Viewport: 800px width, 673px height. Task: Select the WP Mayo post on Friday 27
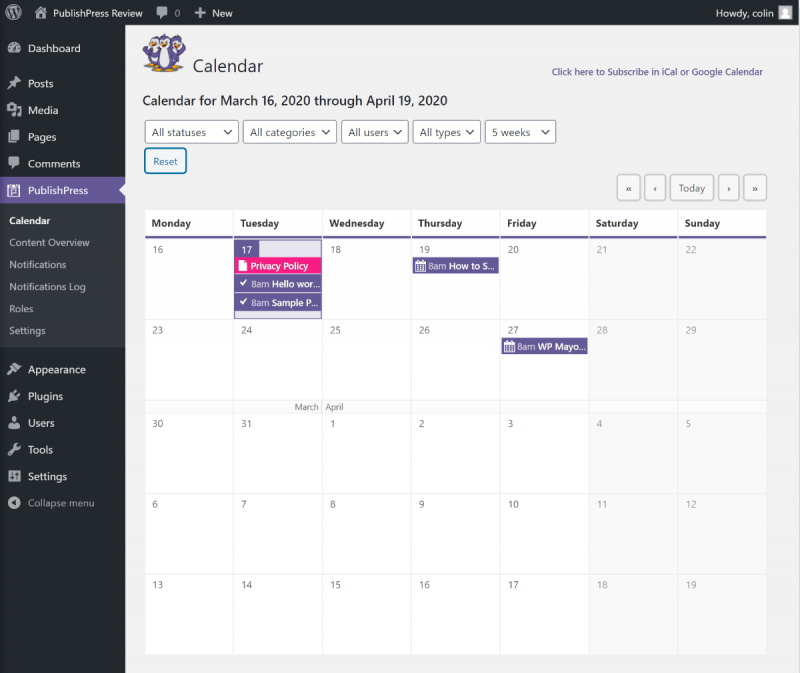click(x=545, y=346)
